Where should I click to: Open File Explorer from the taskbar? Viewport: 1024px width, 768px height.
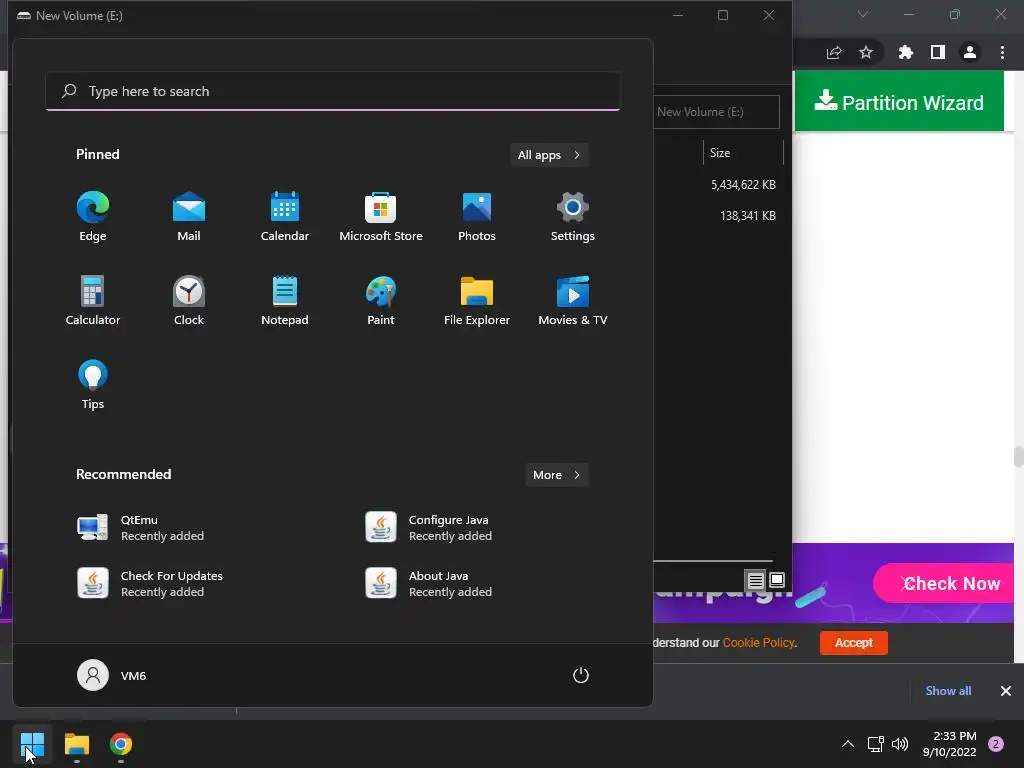pyautogui.click(x=76, y=744)
